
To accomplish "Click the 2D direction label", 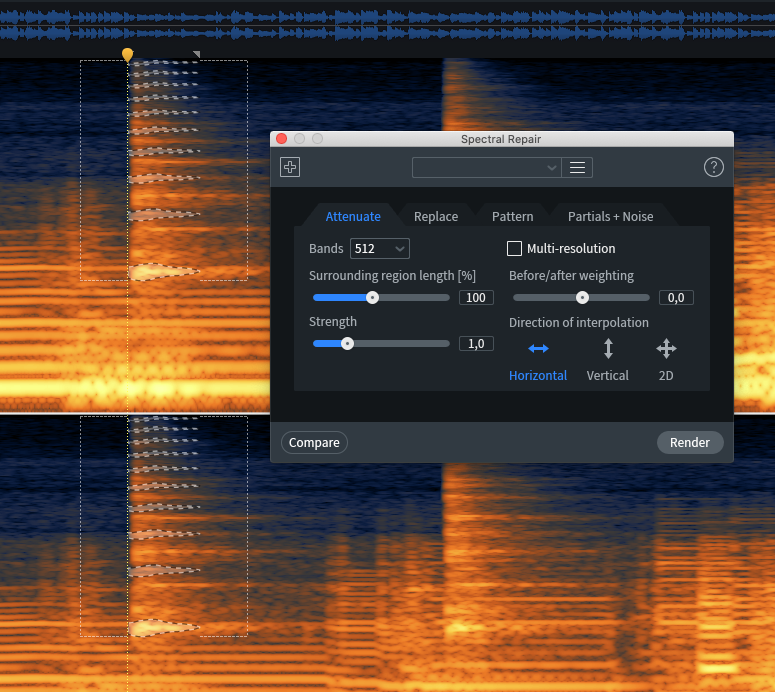I will click(666, 376).
